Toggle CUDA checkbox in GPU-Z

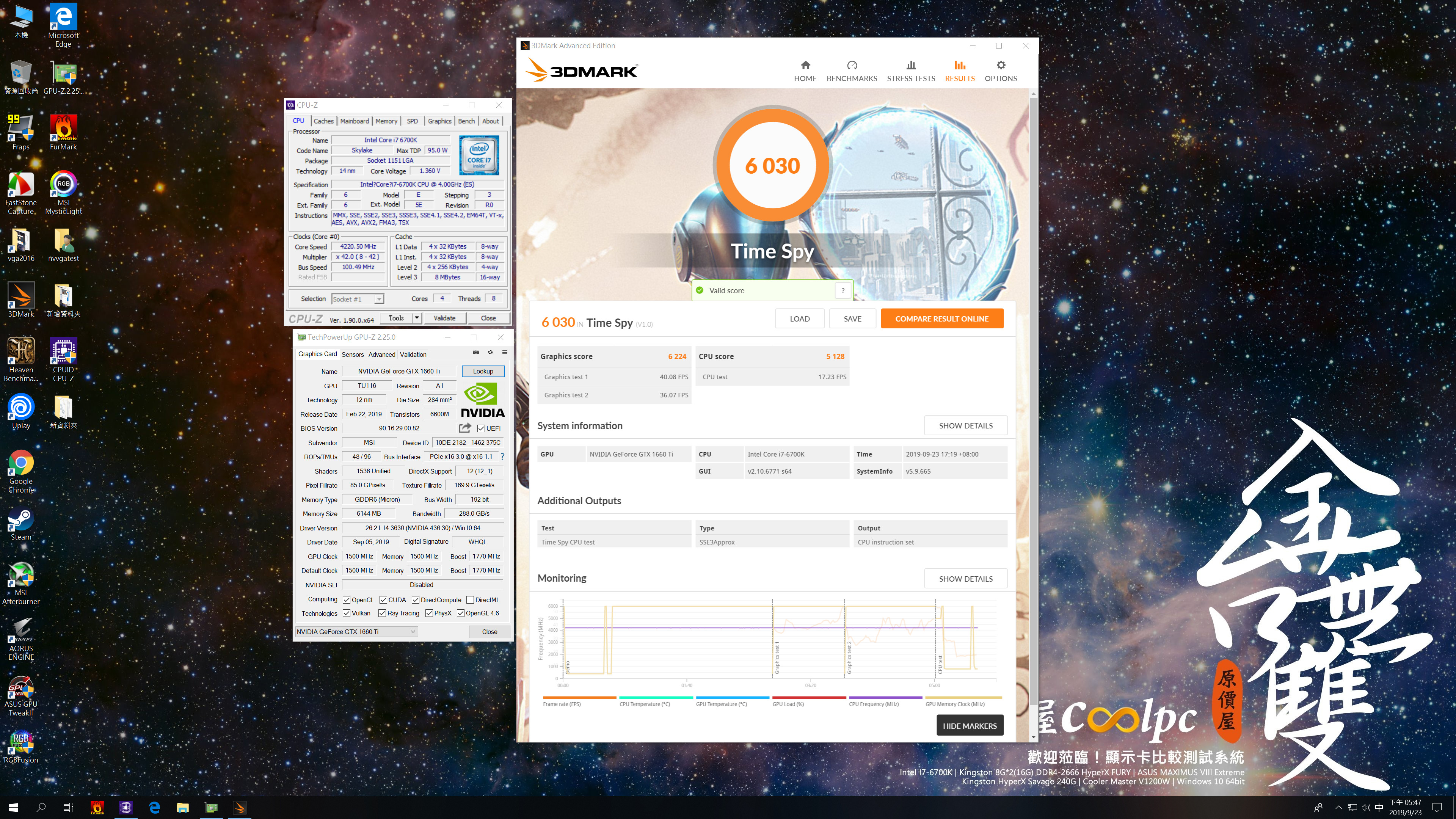tap(383, 600)
